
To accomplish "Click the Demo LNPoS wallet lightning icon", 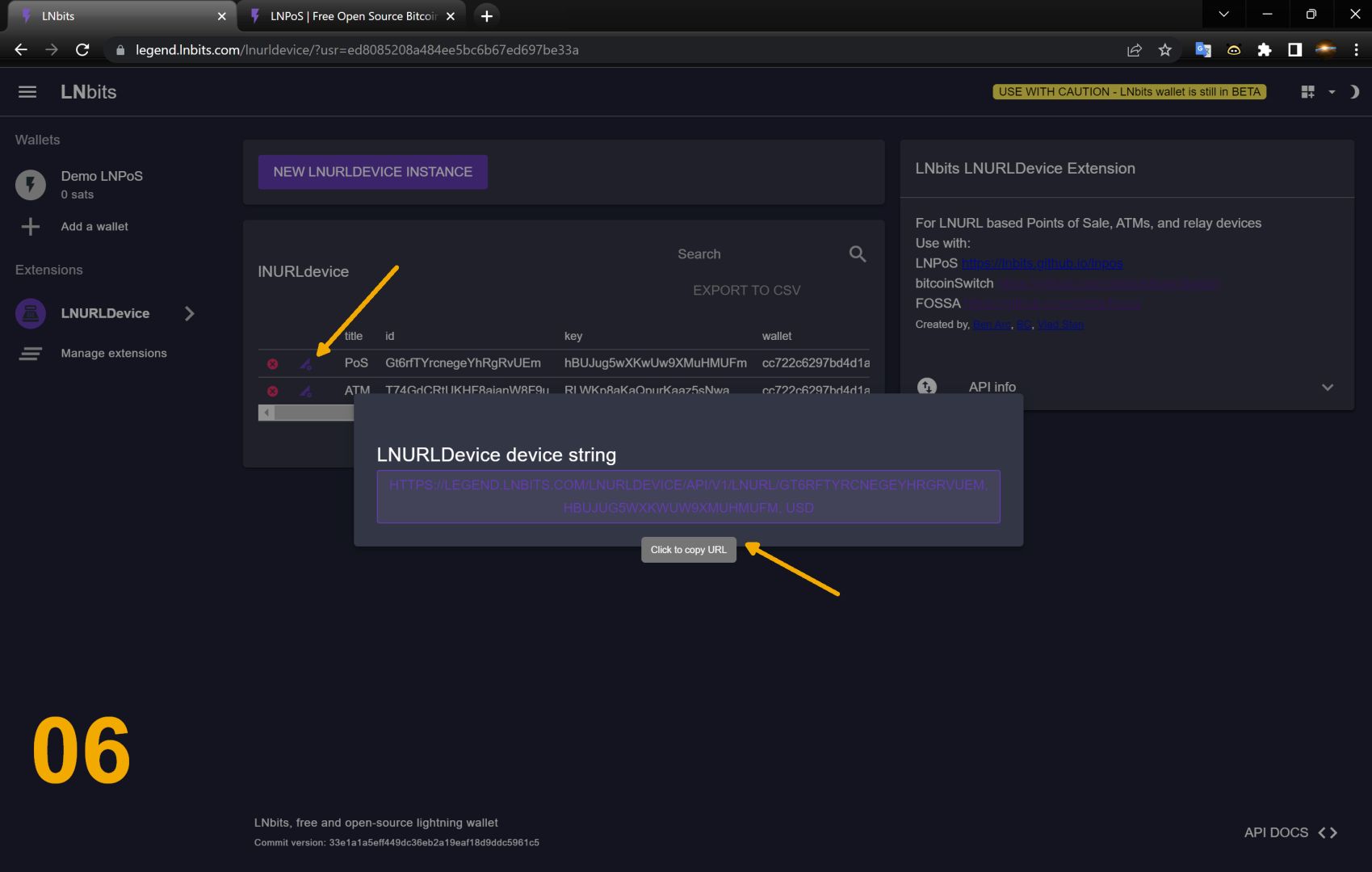I will tap(31, 185).
